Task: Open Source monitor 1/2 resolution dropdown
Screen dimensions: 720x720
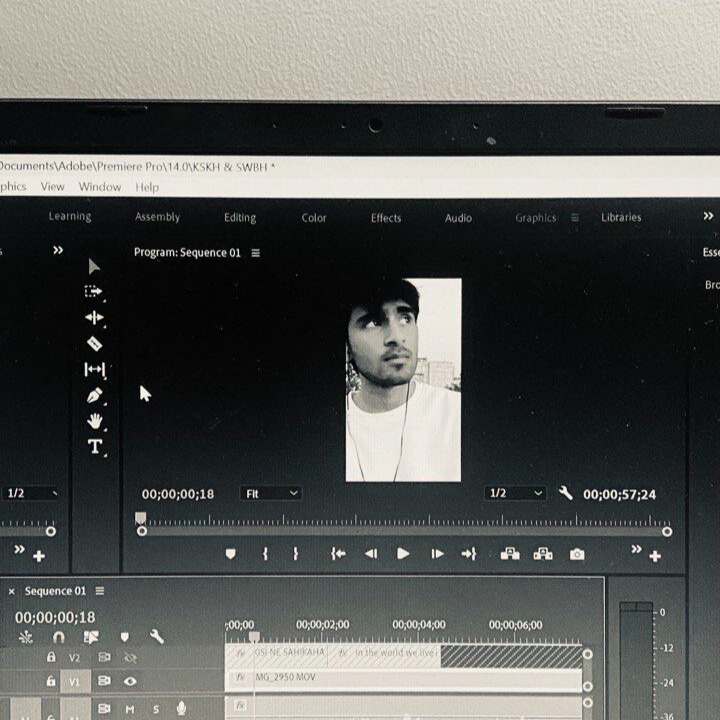Action: coord(30,493)
